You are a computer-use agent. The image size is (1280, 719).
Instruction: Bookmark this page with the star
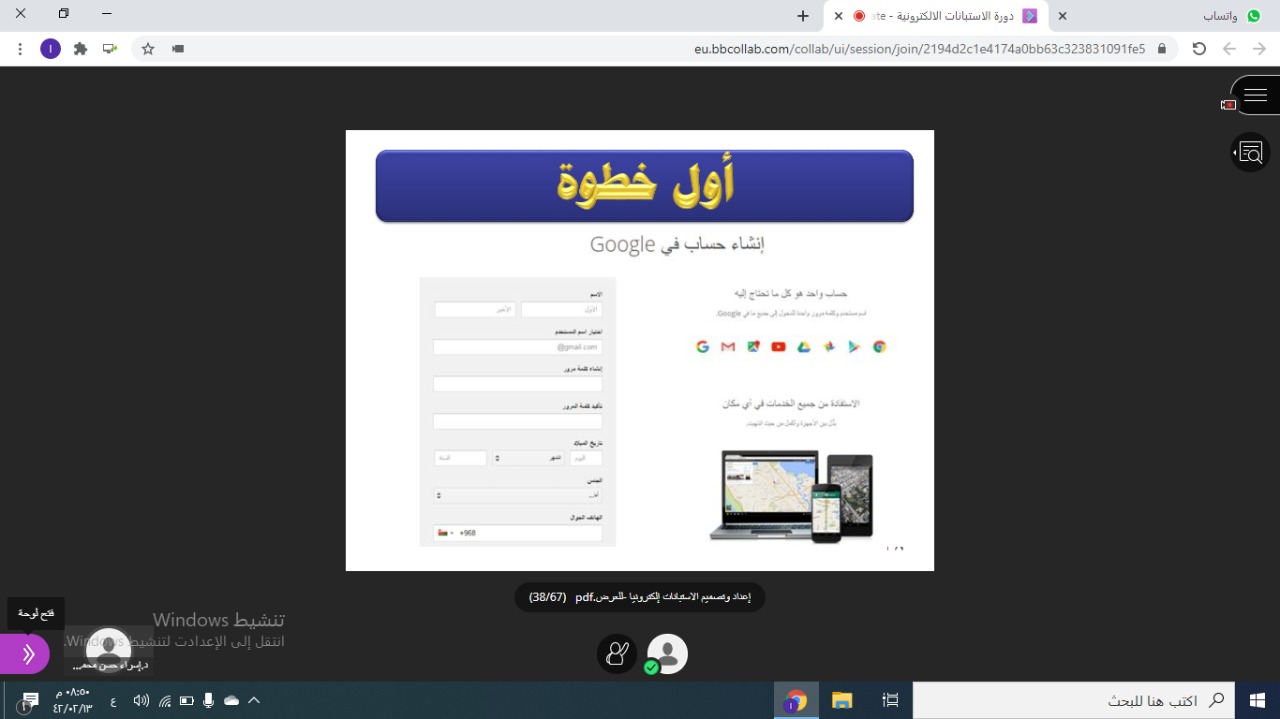(148, 48)
